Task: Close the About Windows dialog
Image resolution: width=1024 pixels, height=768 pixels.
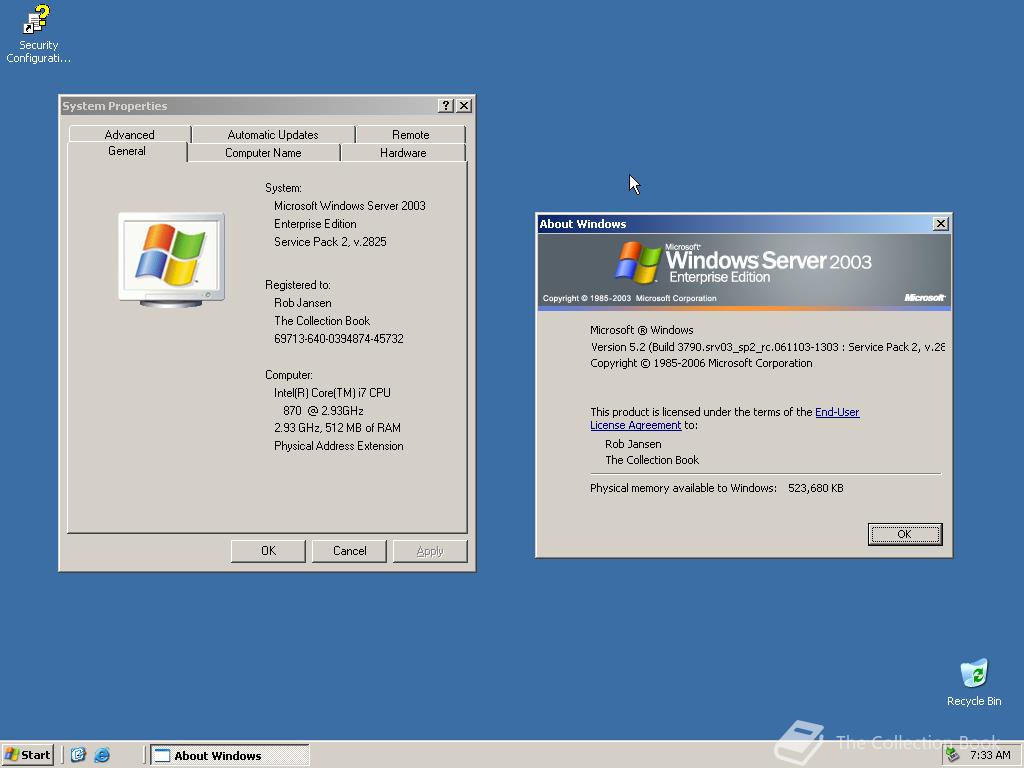Action: [x=940, y=224]
